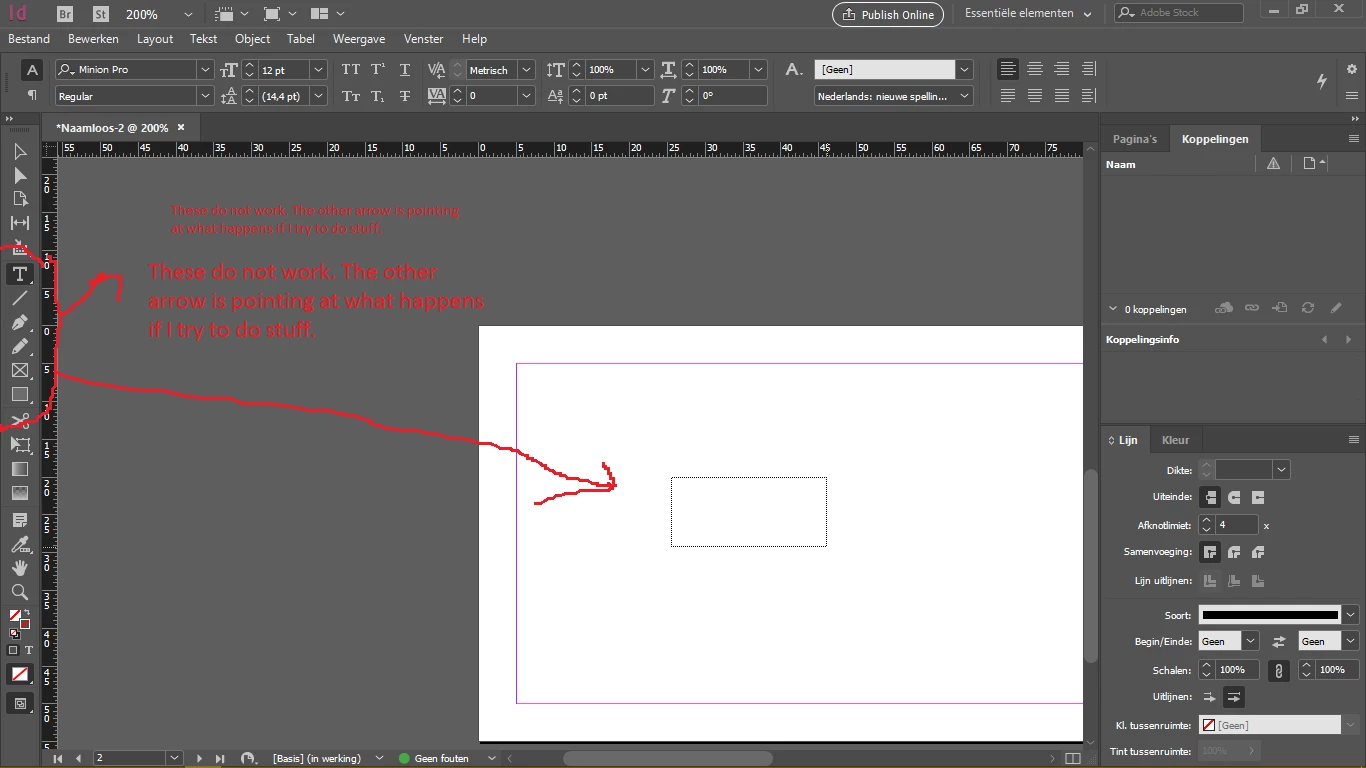
Task: Open the 12 pt font size dropdown
Action: [318, 70]
